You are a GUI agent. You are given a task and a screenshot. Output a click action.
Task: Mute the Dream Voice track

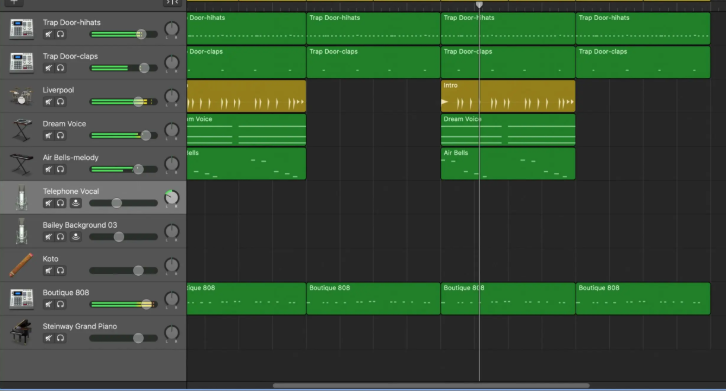tap(49, 136)
